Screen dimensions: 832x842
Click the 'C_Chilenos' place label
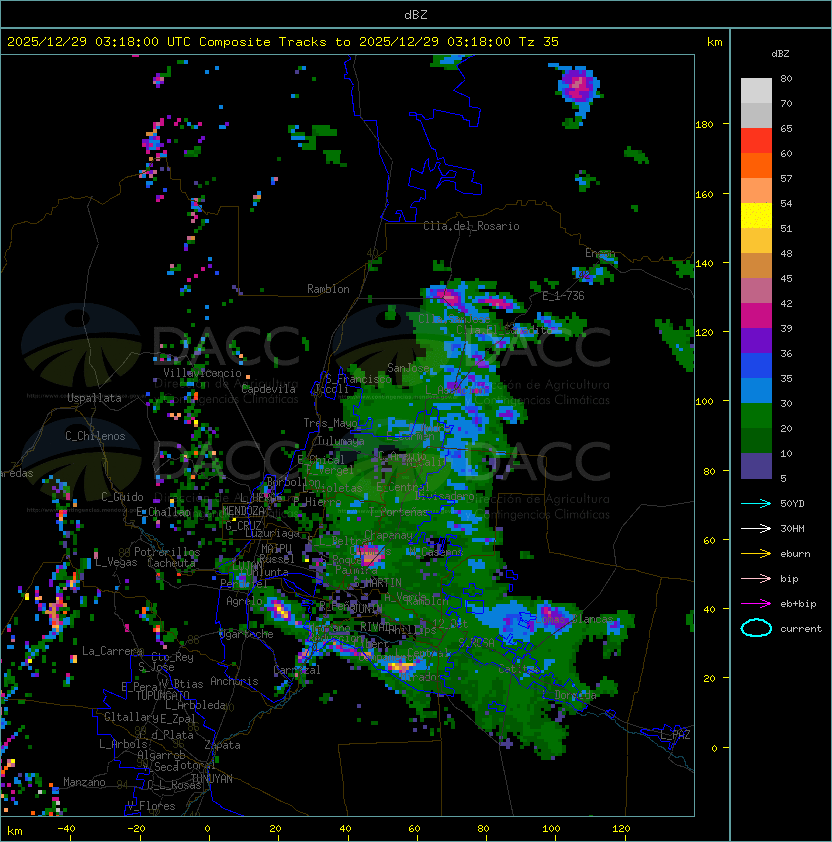coord(95,436)
